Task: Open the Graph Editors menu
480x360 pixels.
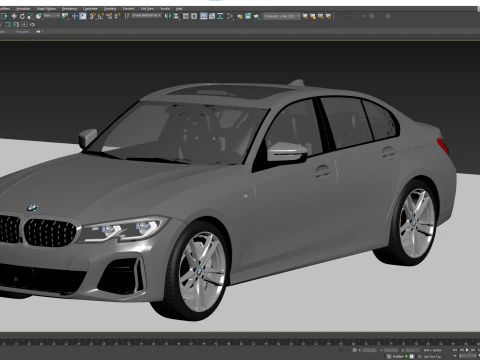Action: point(46,9)
